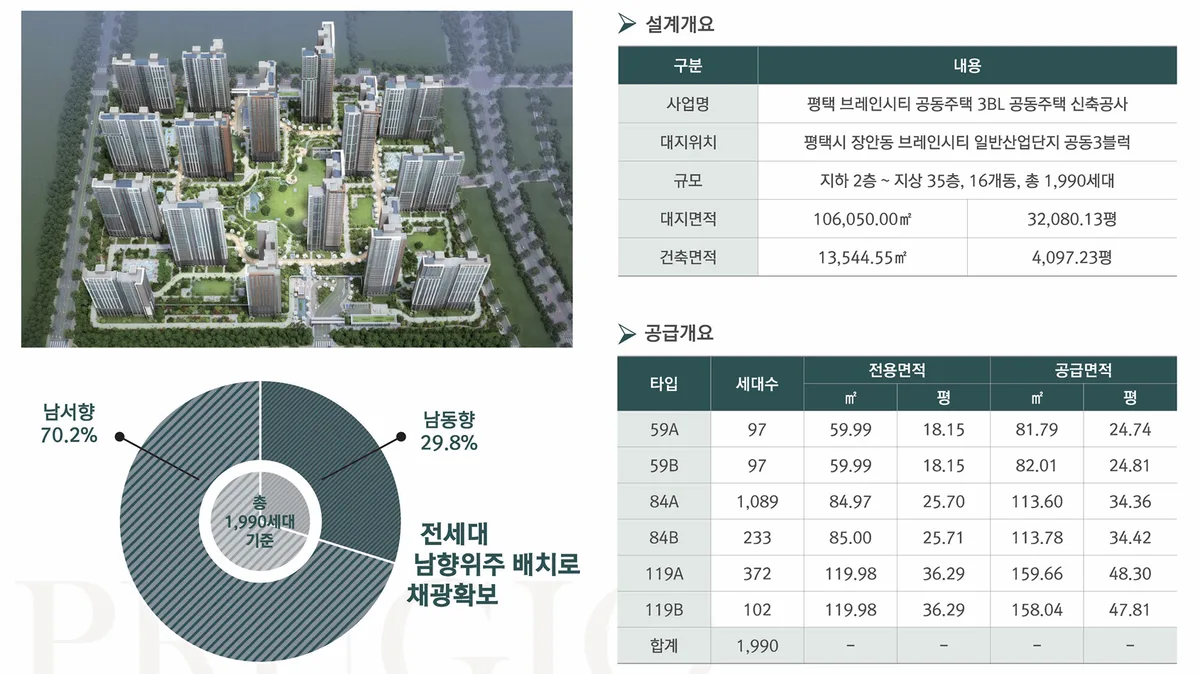Click the 건축면적 row label
Image resolution: width=1200 pixels, height=674 pixels.
pyautogui.click(x=688, y=257)
